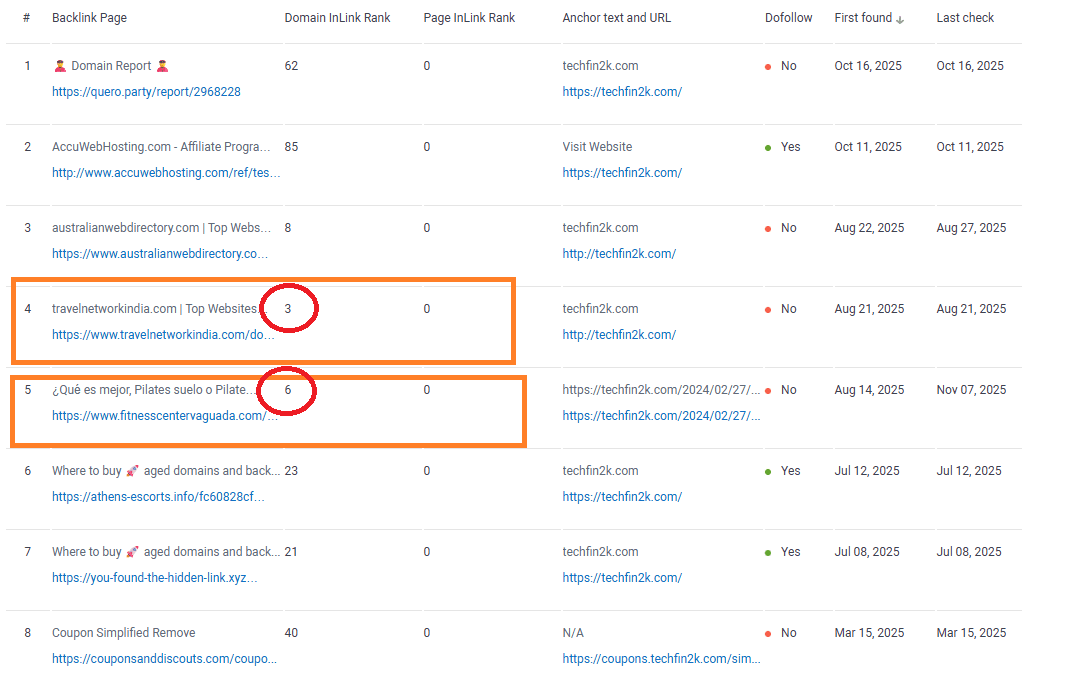Open the athens-escorts.info link
The width and height of the screenshot is (1085, 697).
pyautogui.click(x=158, y=497)
